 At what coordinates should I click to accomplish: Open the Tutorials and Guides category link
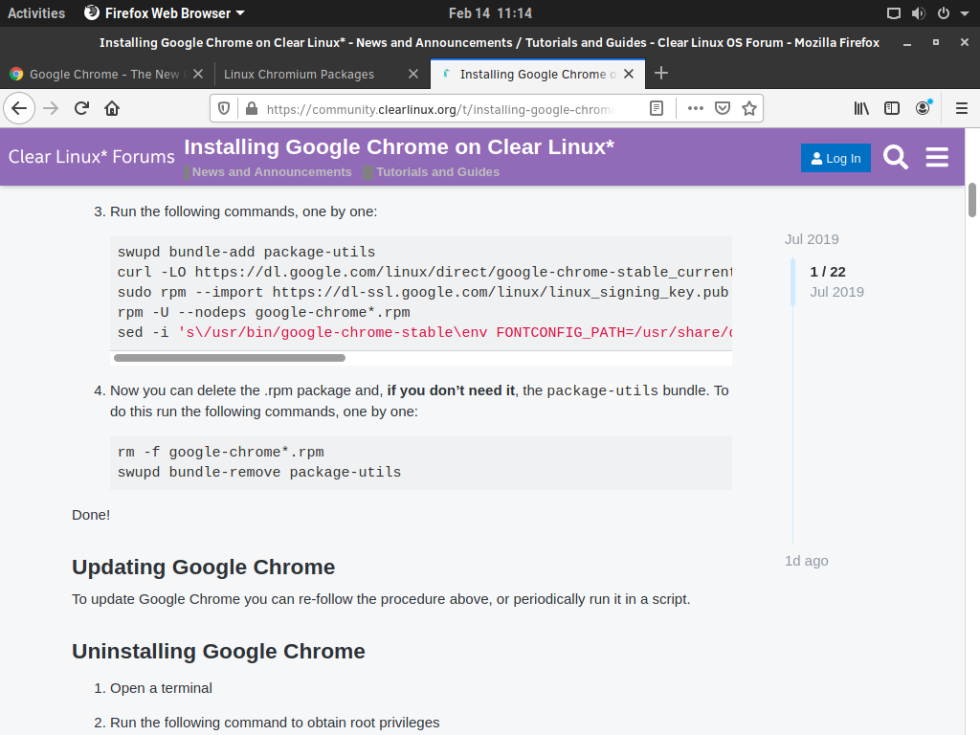437,172
